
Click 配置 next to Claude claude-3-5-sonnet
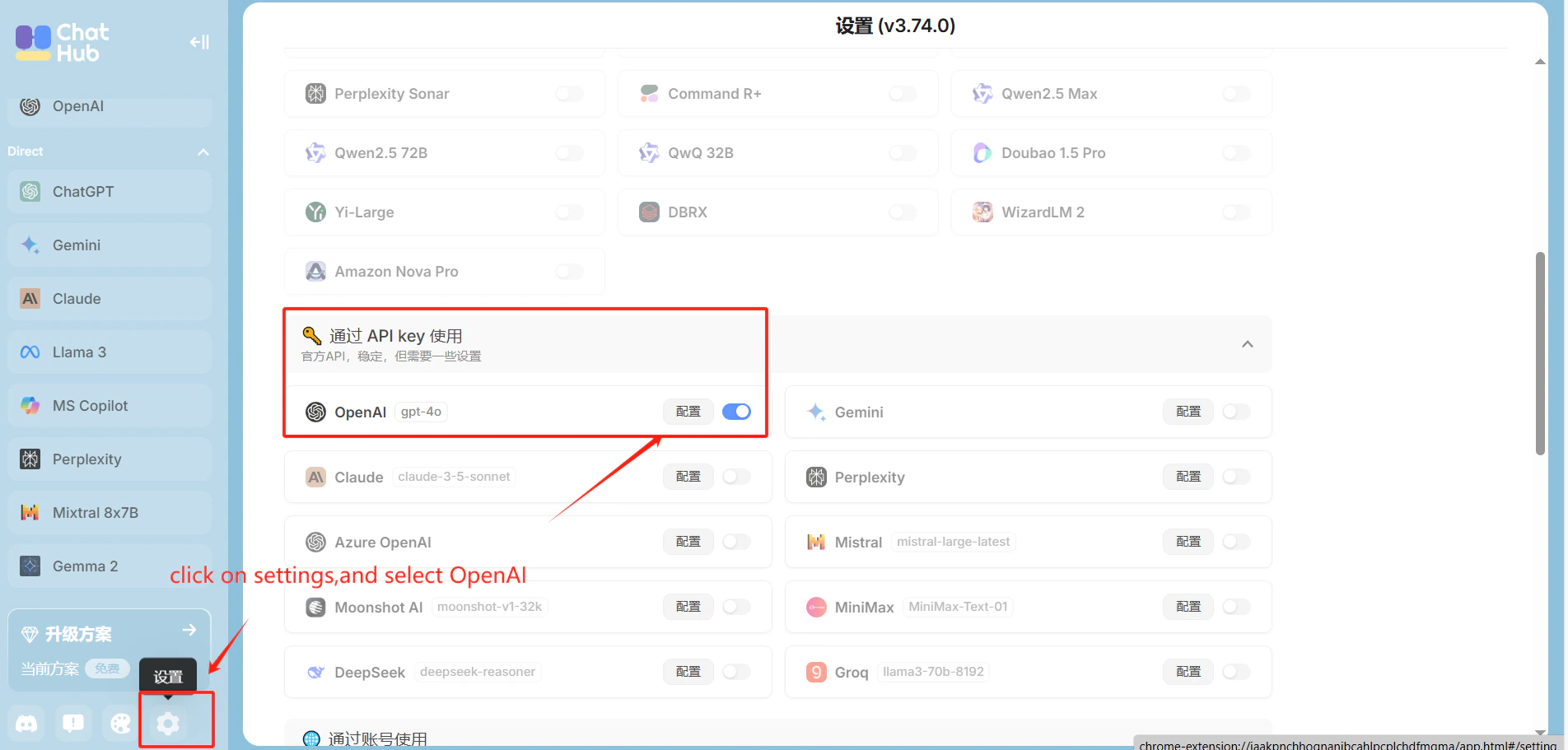click(688, 476)
